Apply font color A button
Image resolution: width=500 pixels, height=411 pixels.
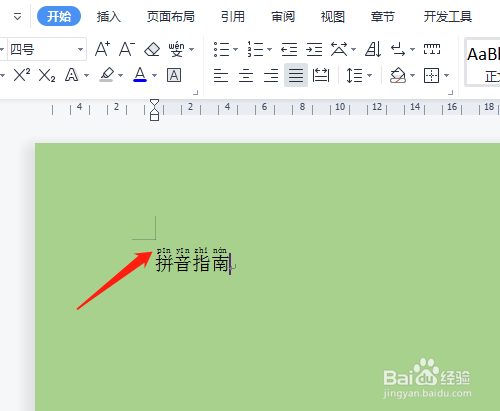click(140, 75)
